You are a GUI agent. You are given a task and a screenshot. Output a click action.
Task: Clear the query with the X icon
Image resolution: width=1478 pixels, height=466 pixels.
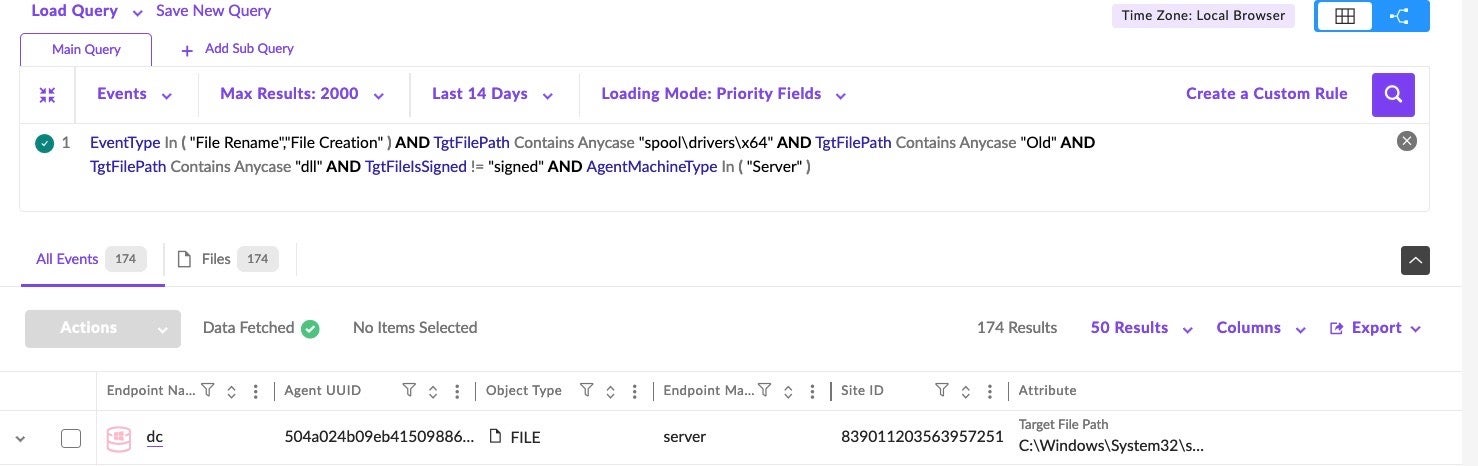click(x=1406, y=141)
